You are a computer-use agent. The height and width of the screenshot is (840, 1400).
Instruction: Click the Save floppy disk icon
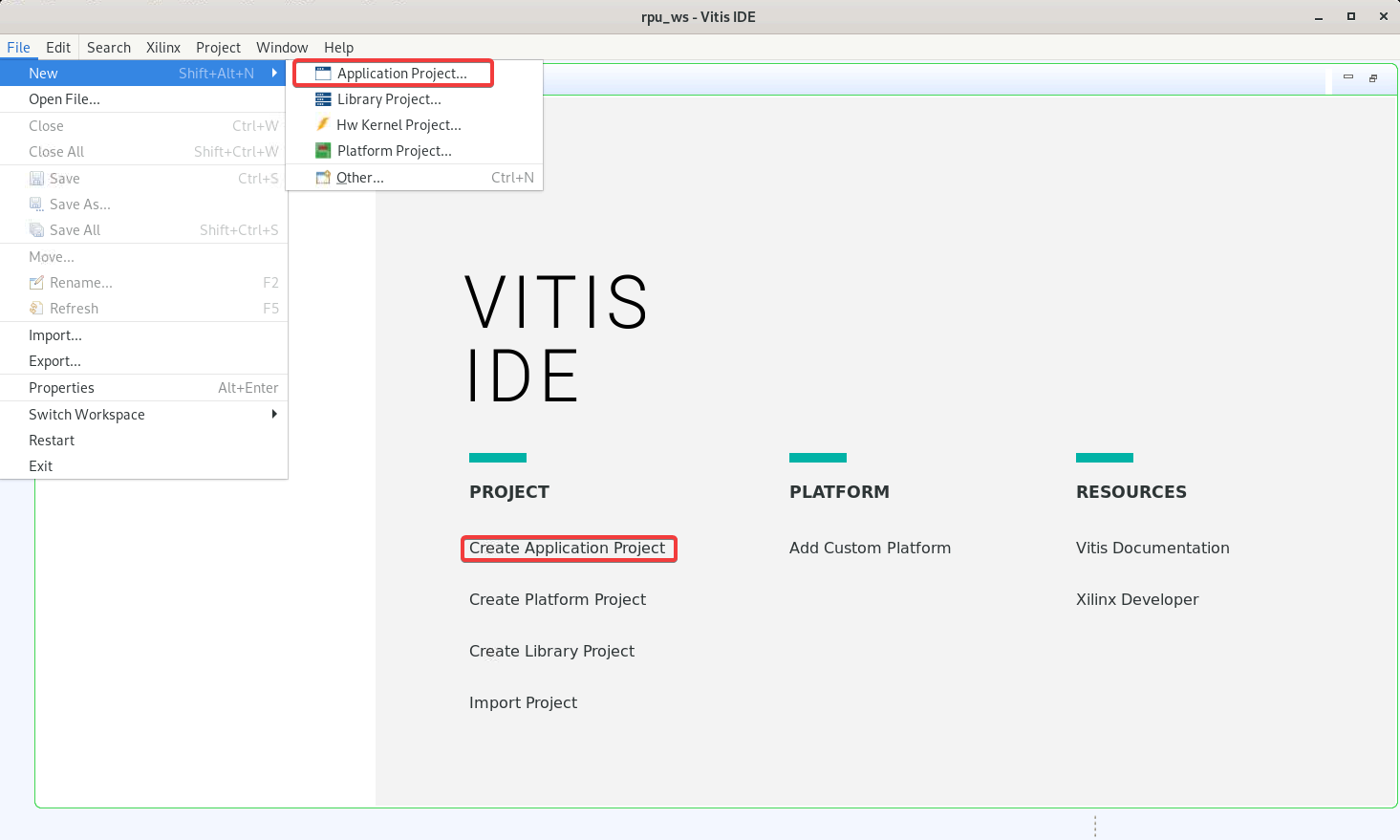pyautogui.click(x=36, y=178)
